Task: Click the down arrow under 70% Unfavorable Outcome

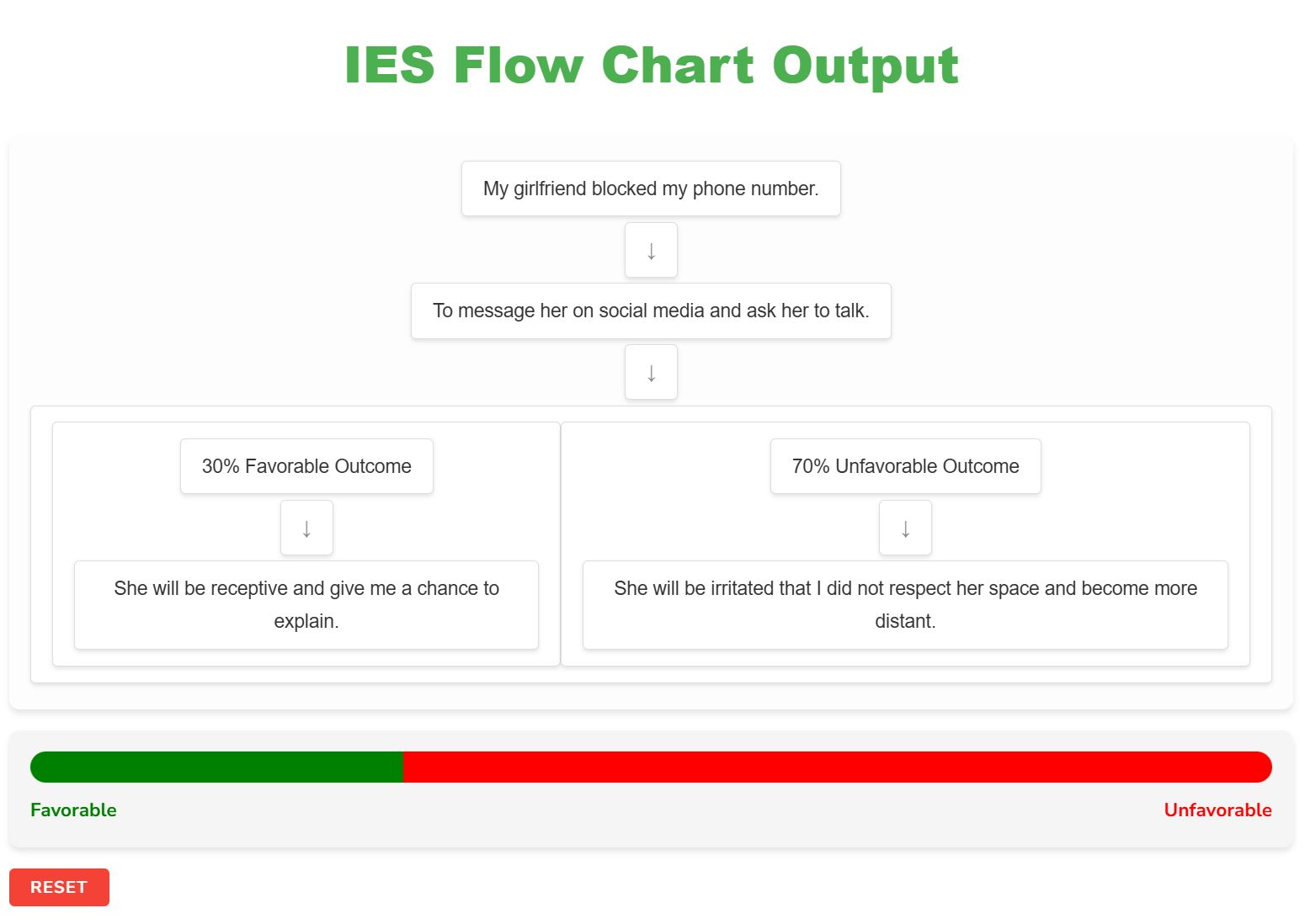Action: [905, 528]
